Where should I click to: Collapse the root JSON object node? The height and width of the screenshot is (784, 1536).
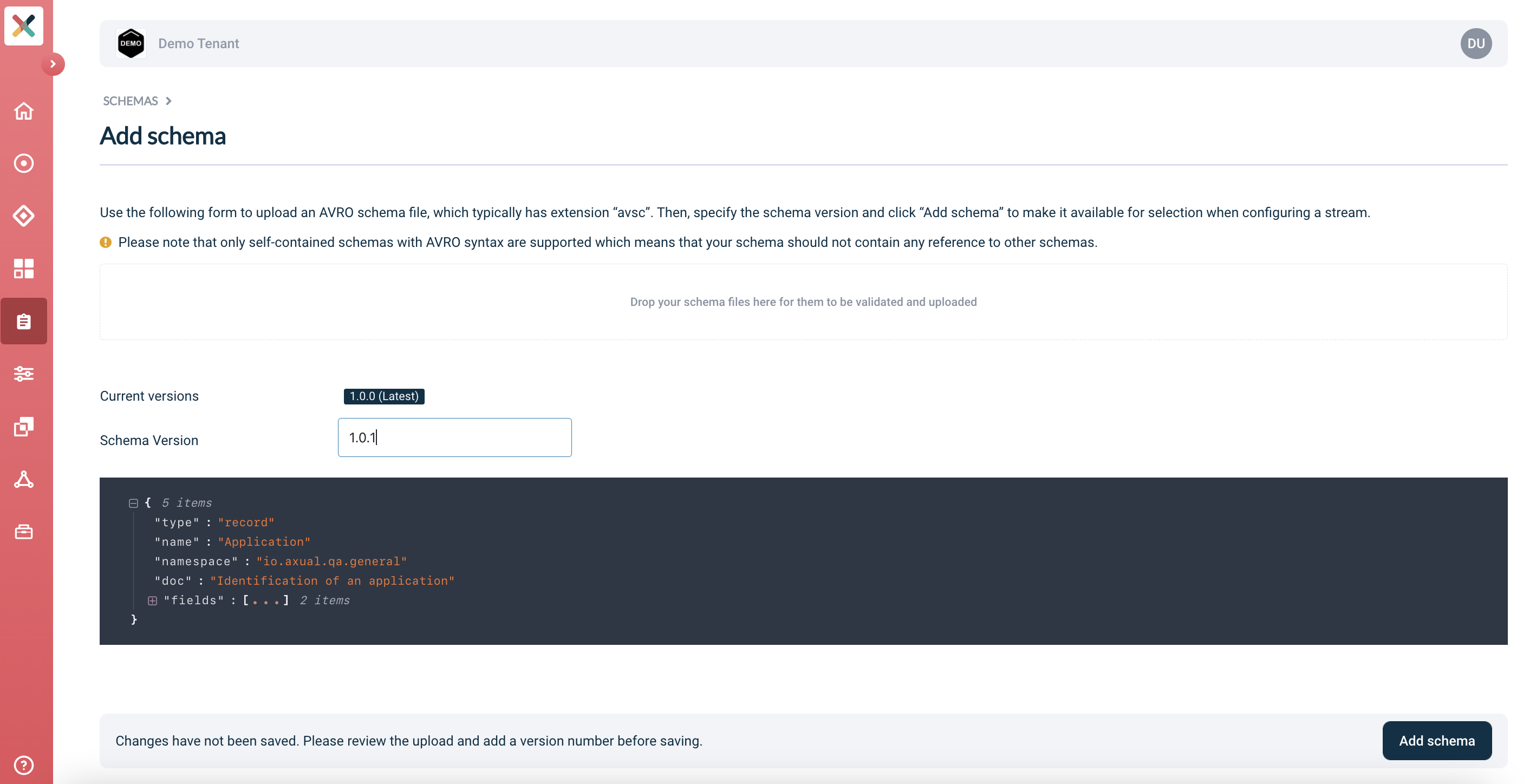[134, 503]
